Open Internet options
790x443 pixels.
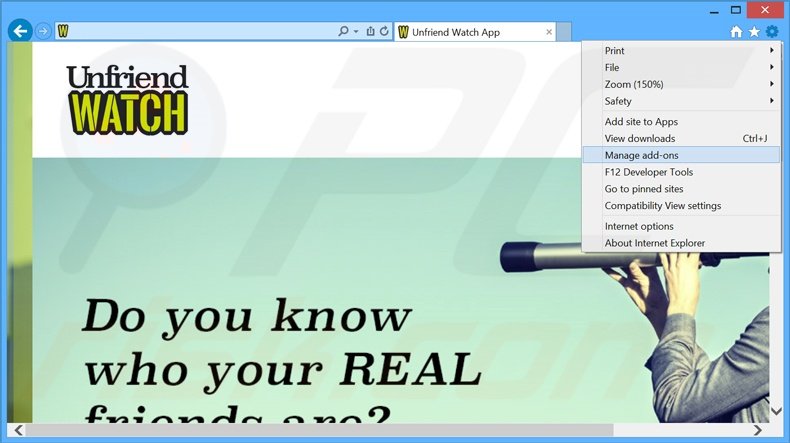681,226
